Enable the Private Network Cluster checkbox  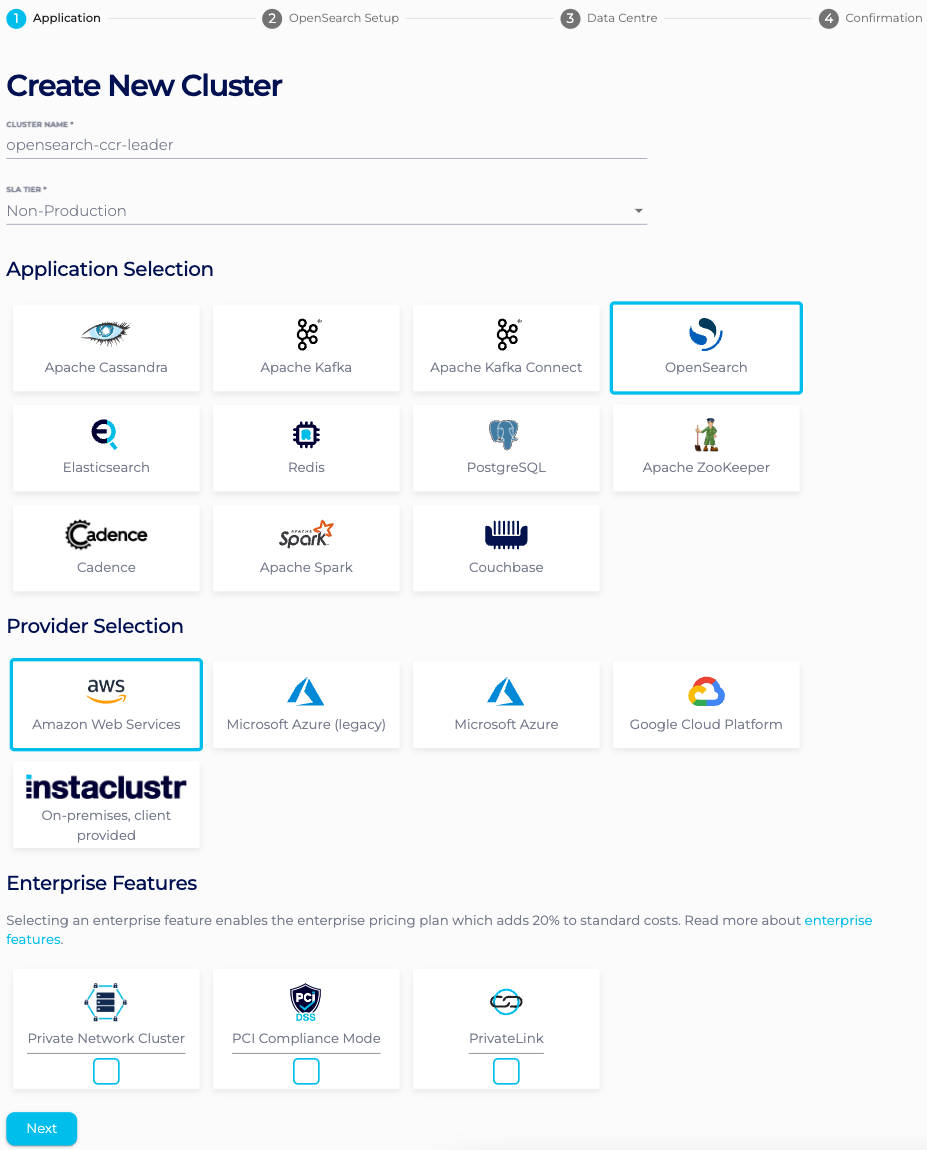(106, 1071)
